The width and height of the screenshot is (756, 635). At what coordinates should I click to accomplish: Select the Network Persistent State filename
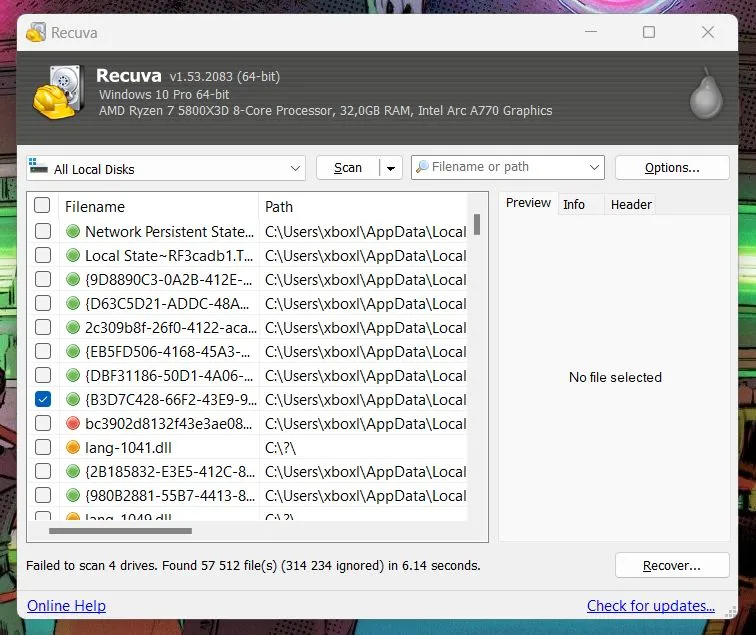point(169,231)
